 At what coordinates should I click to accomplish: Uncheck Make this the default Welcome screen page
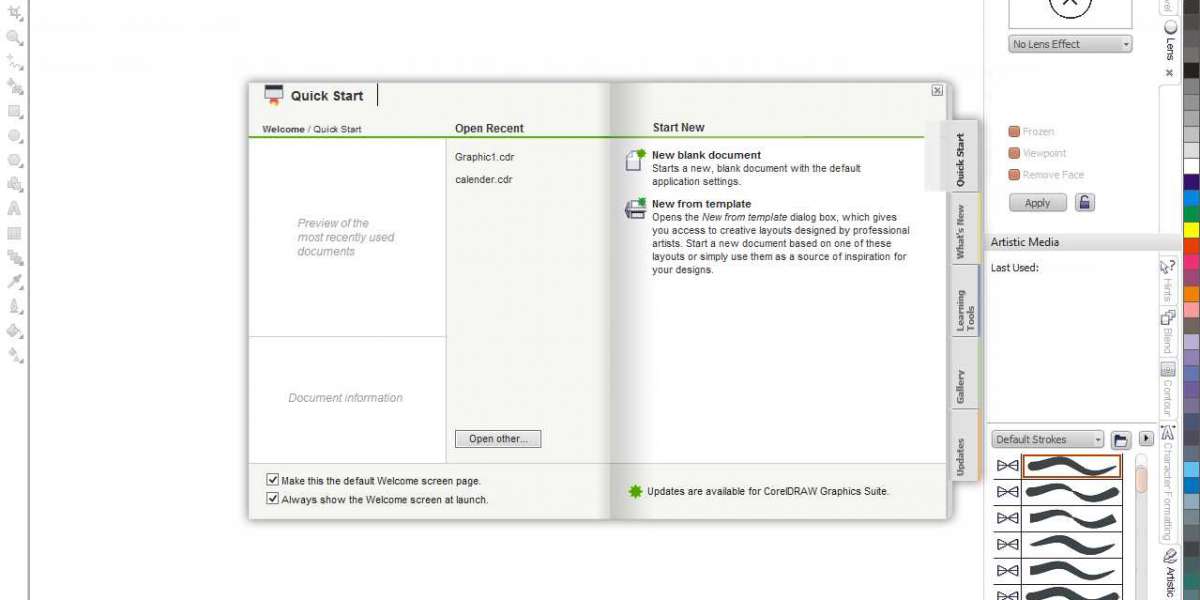tap(273, 481)
